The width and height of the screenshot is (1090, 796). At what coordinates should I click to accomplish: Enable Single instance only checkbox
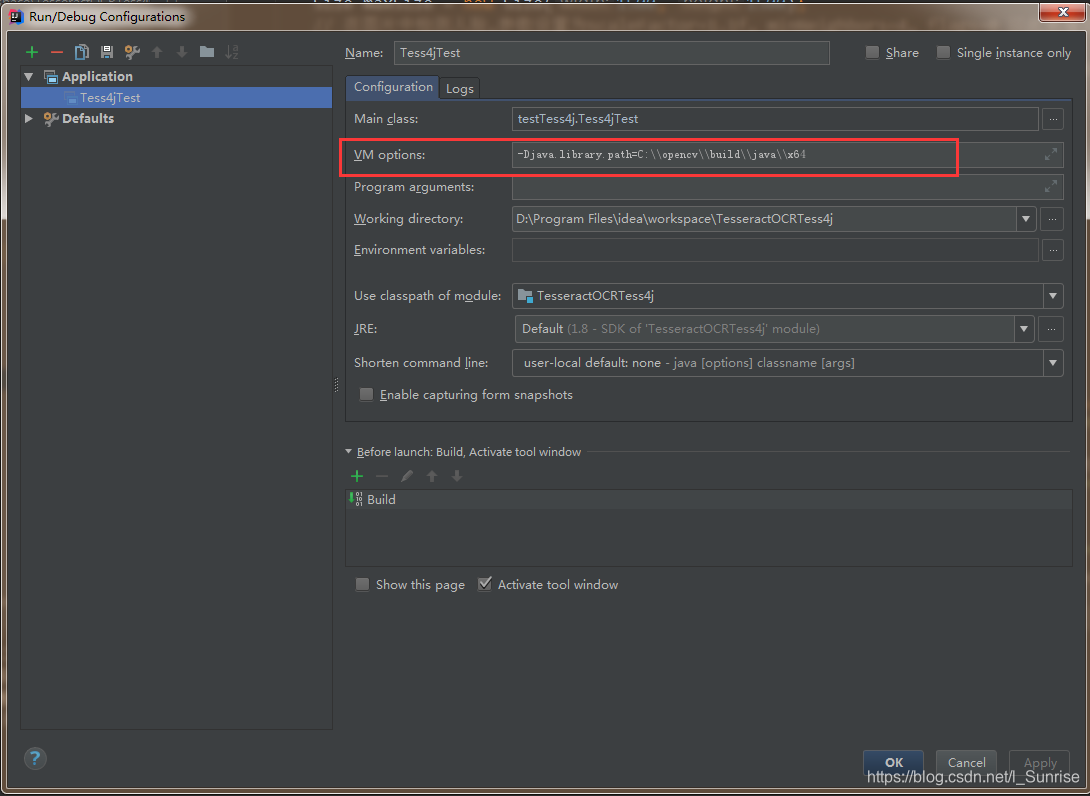[x=943, y=53]
